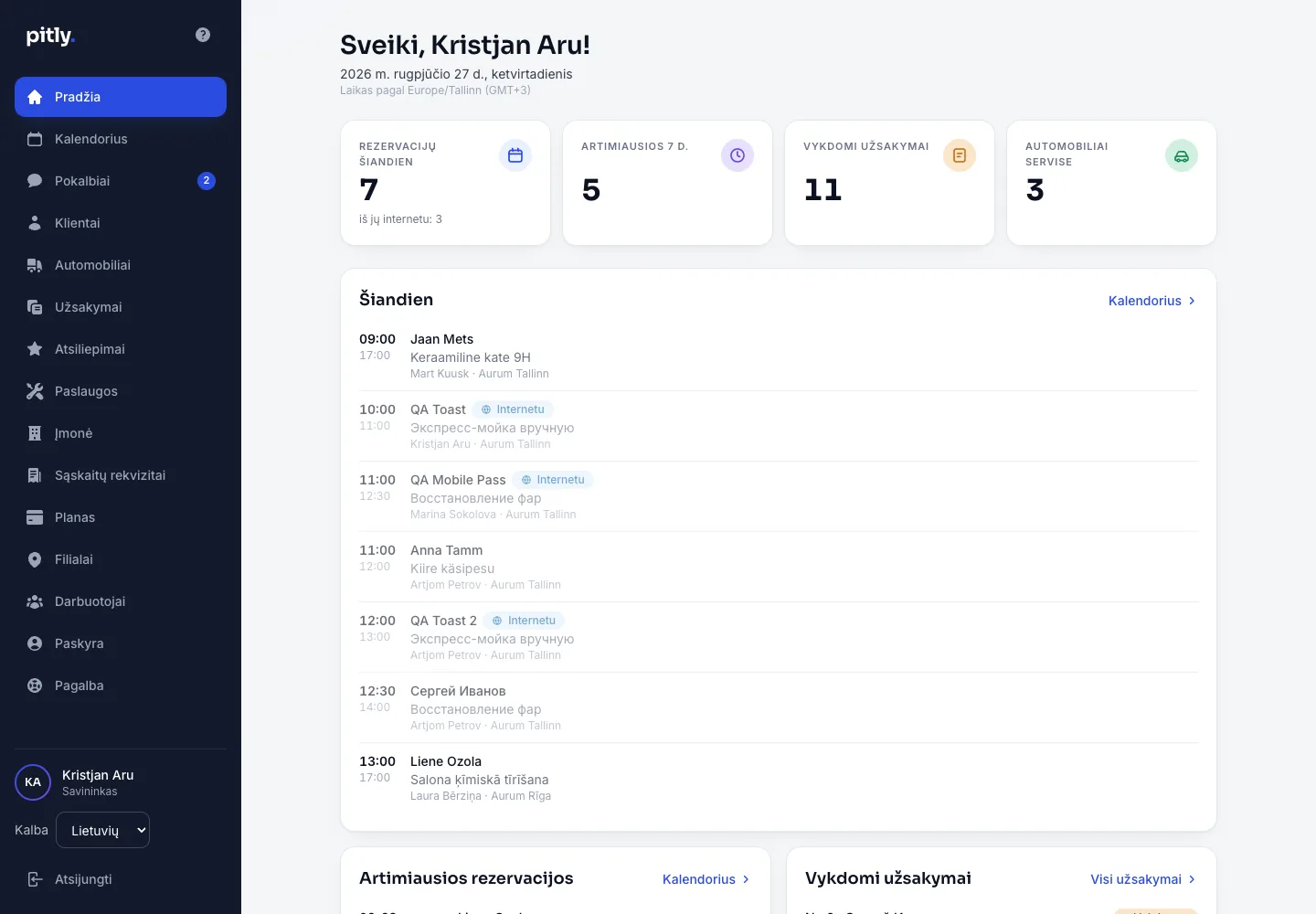Click the Pokalbiai chat bubble icon
The height and width of the screenshot is (914, 1316).
35,181
